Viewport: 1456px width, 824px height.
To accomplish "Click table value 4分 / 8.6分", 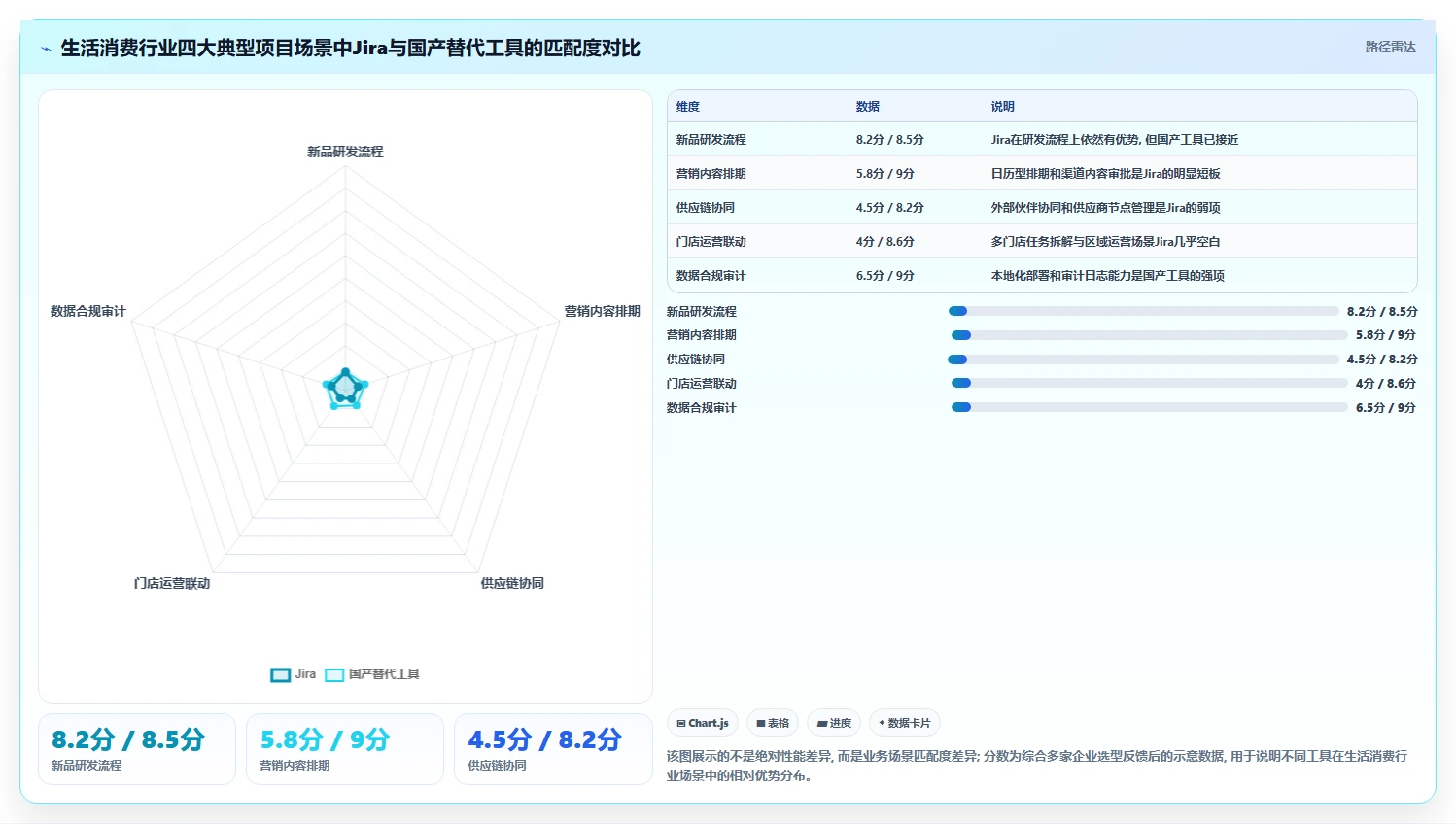I will [x=885, y=242].
